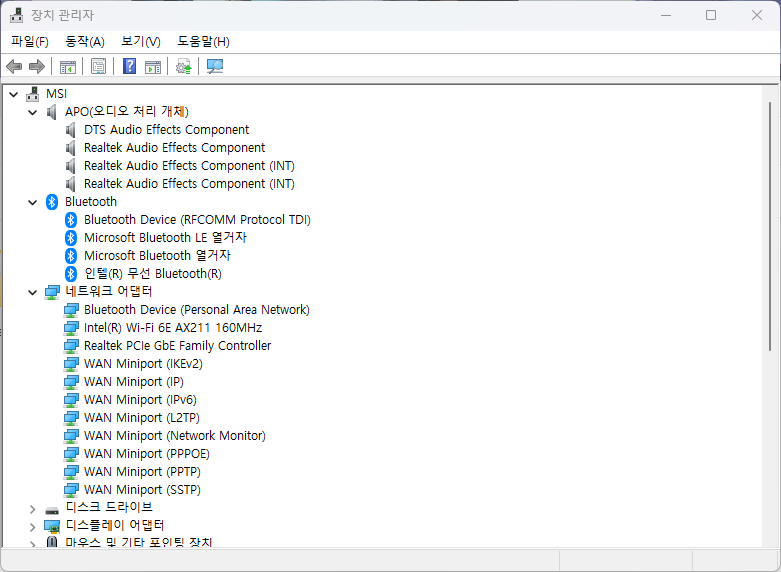
Task: Open the 보기(V) menu
Action: [x=141, y=41]
